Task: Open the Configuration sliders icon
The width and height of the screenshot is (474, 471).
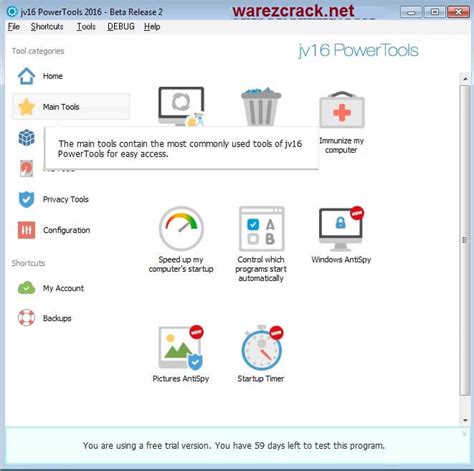Action: pos(26,230)
